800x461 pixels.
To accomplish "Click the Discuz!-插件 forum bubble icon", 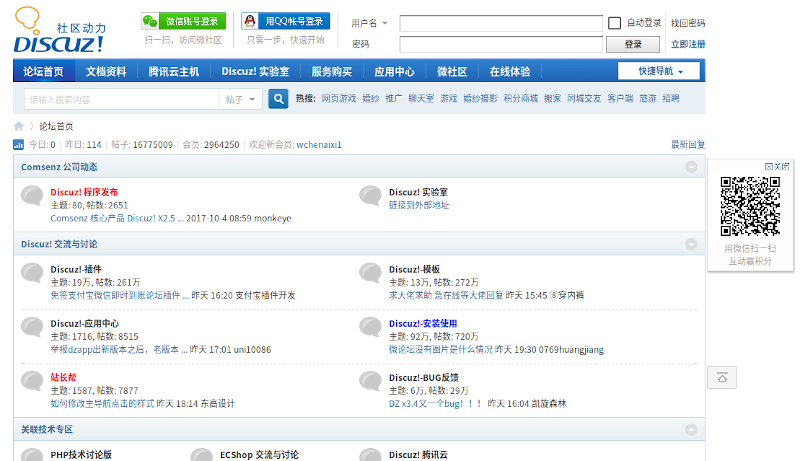I will click(x=32, y=273).
